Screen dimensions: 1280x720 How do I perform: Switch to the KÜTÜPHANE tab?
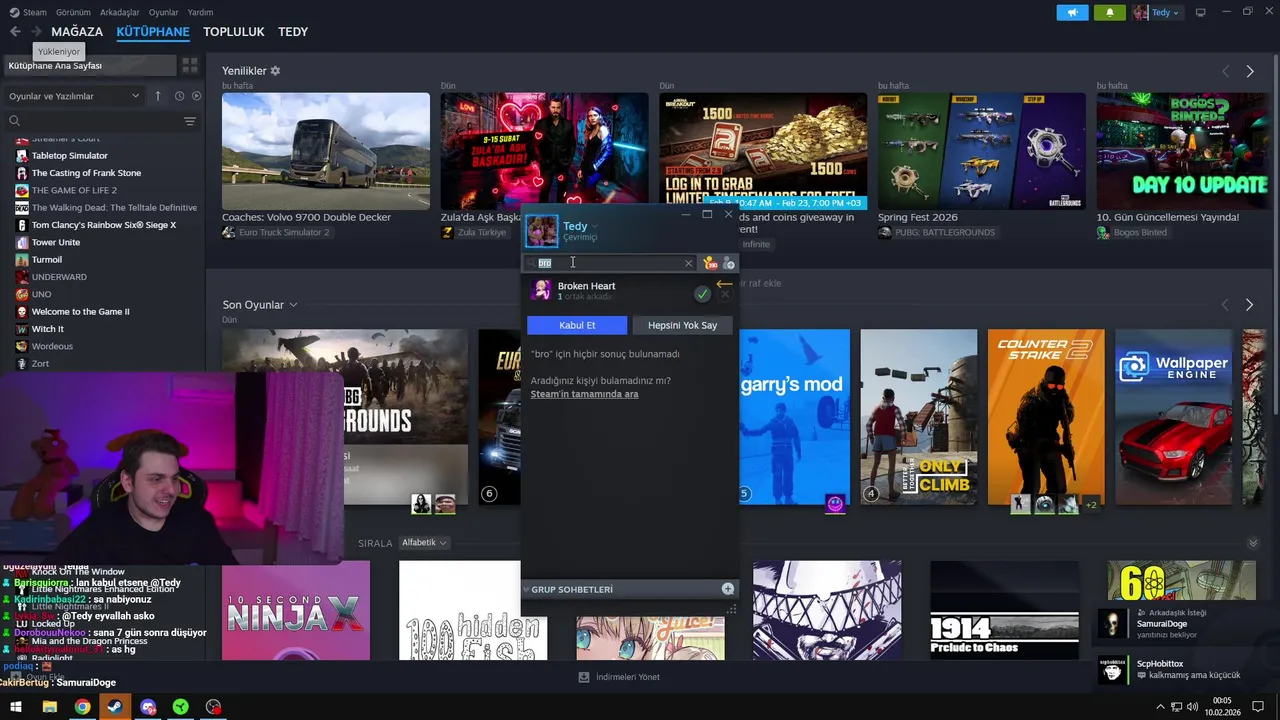(x=153, y=32)
